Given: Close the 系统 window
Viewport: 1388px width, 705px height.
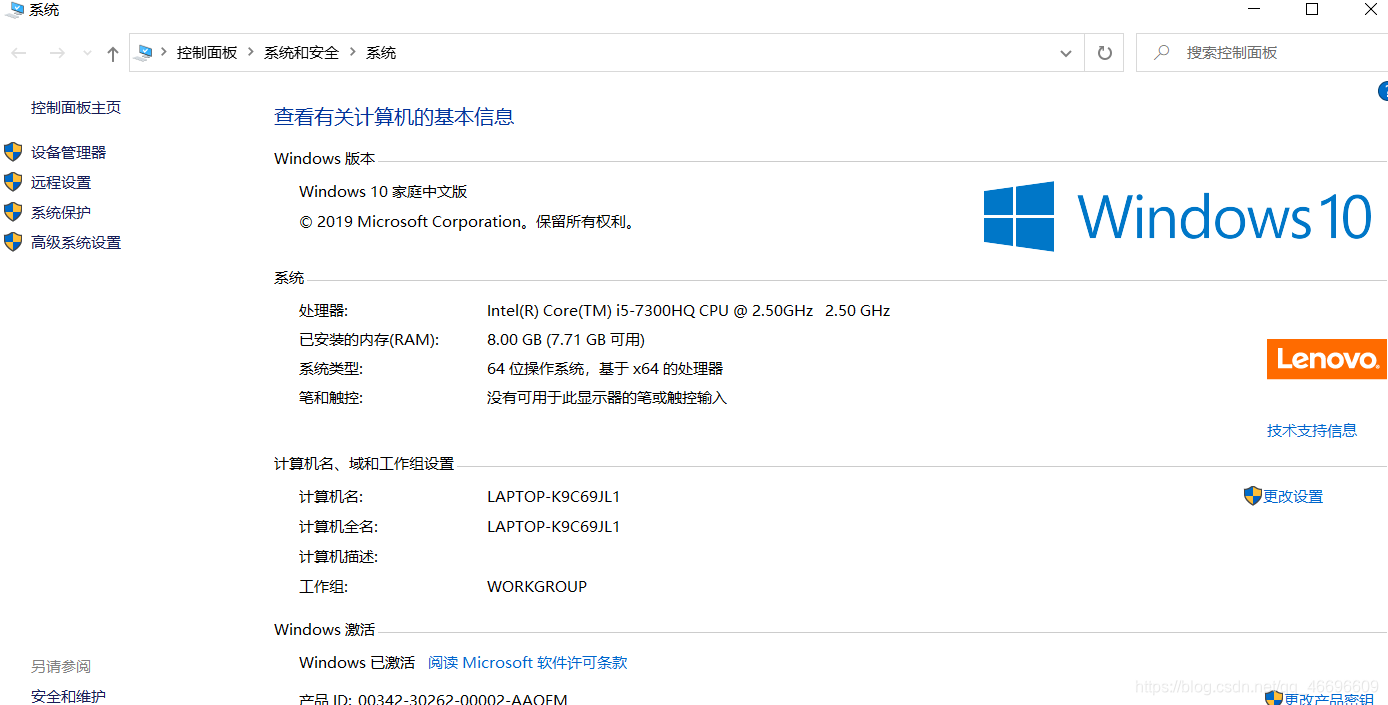Looking at the screenshot, I should [1370, 10].
